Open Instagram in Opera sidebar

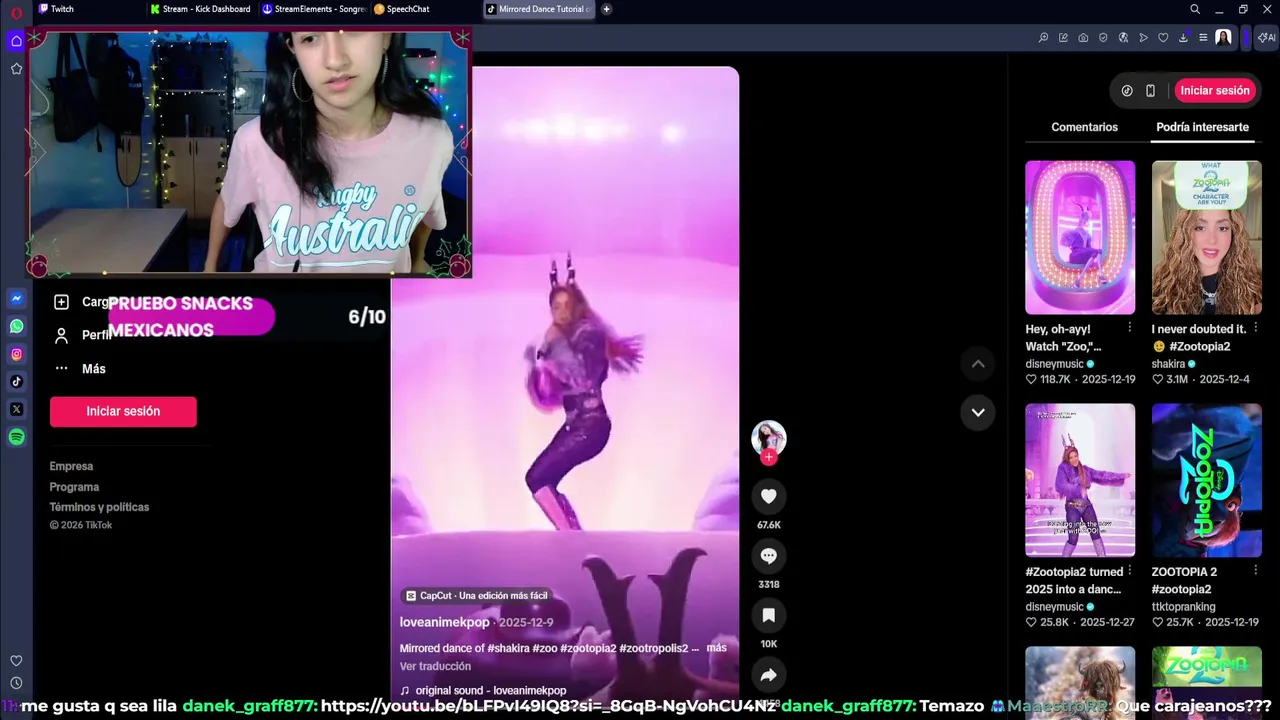[x=16, y=354]
